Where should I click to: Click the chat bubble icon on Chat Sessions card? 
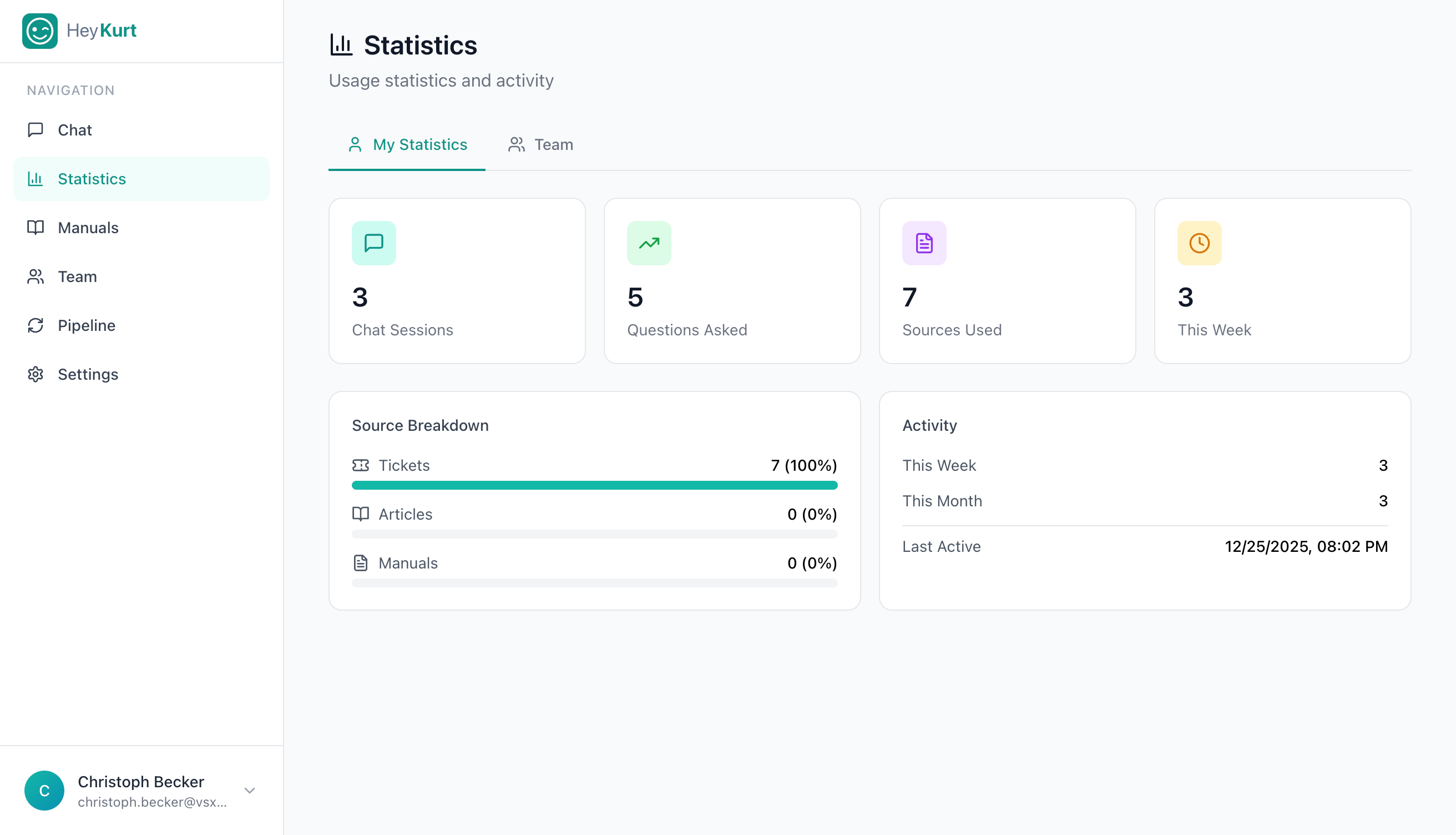click(x=373, y=243)
